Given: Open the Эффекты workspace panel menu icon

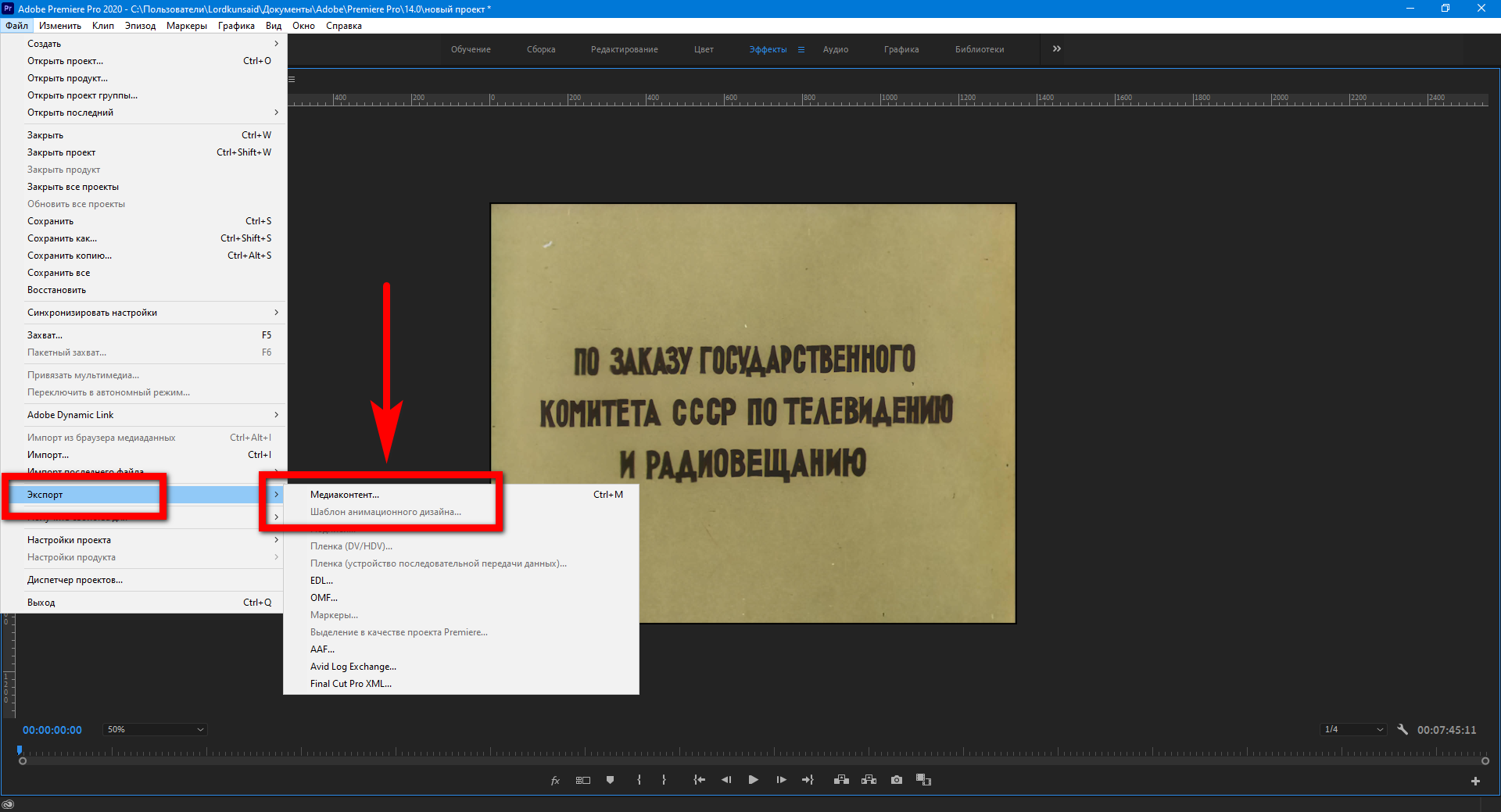Looking at the screenshot, I should [x=801, y=49].
